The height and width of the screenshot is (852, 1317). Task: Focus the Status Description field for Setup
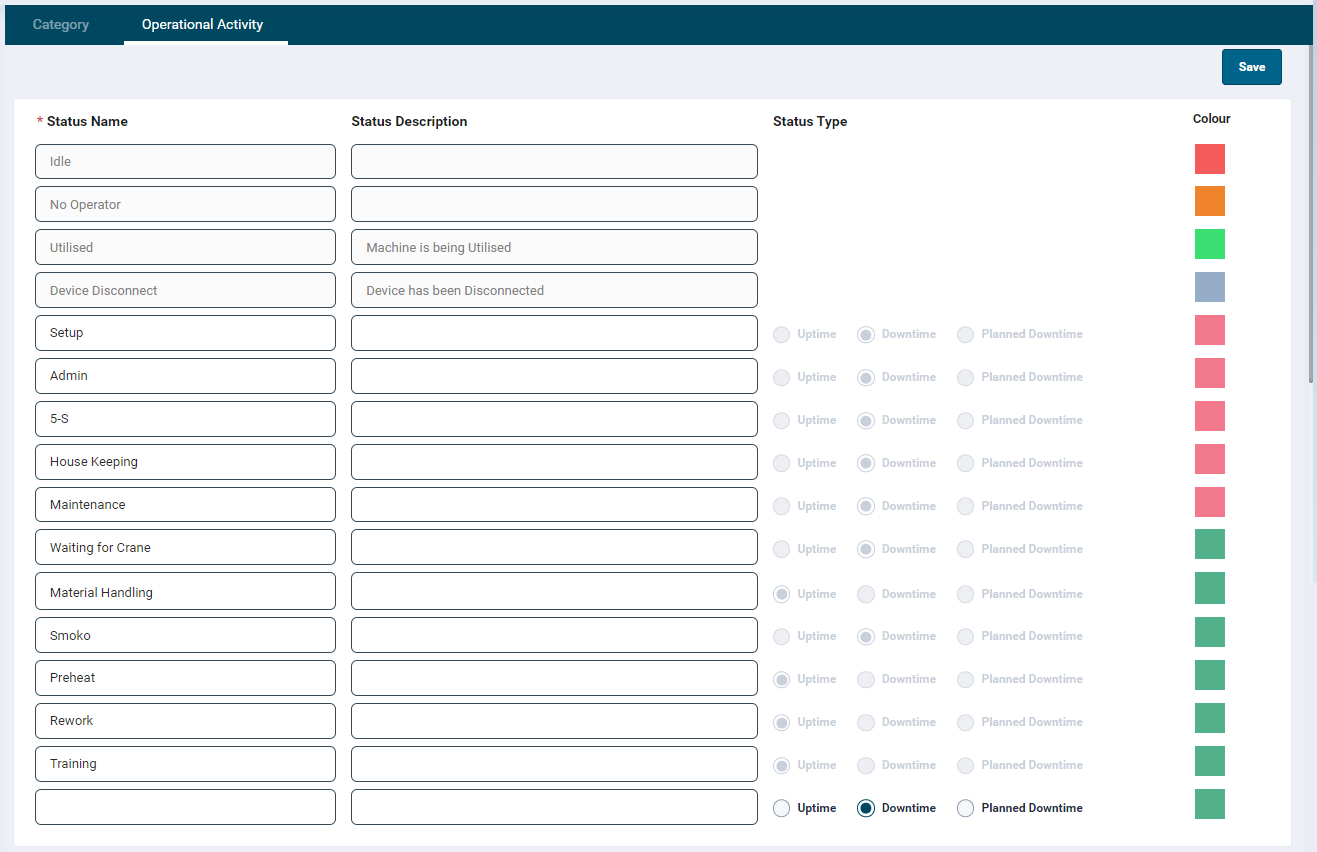click(x=554, y=333)
